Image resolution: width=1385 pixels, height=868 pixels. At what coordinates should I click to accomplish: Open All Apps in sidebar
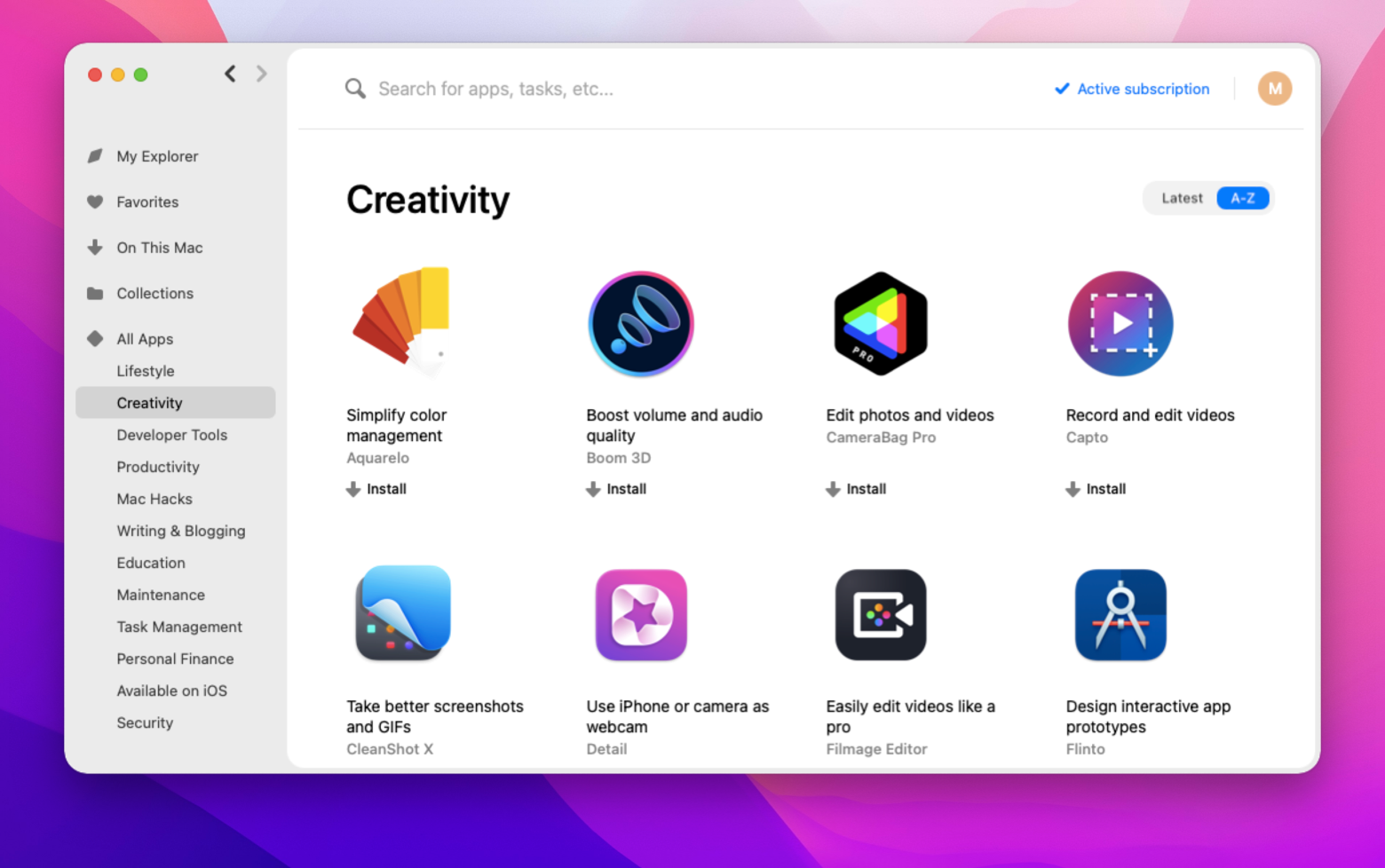coord(145,339)
